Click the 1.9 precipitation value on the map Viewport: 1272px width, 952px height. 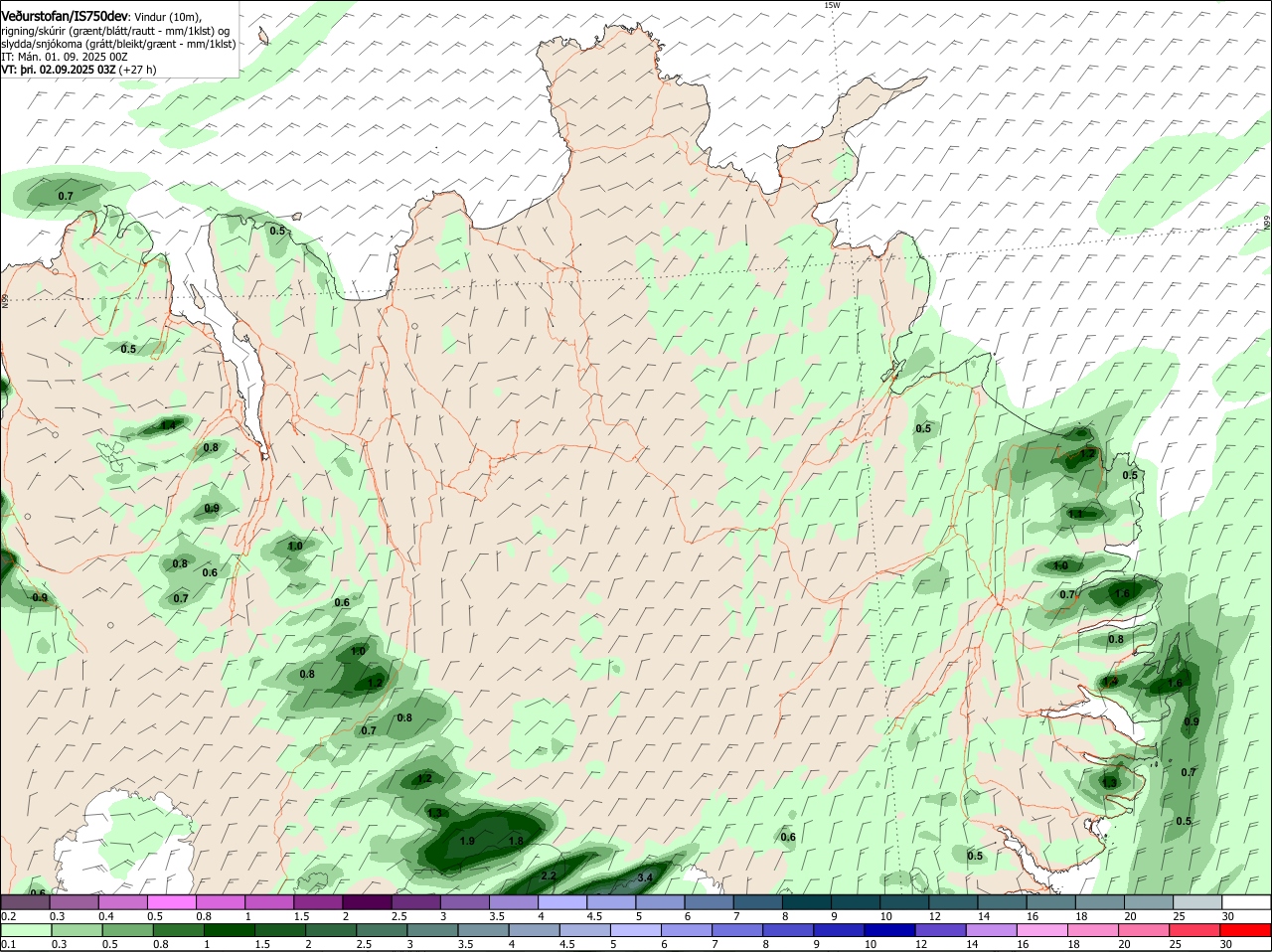click(x=468, y=841)
